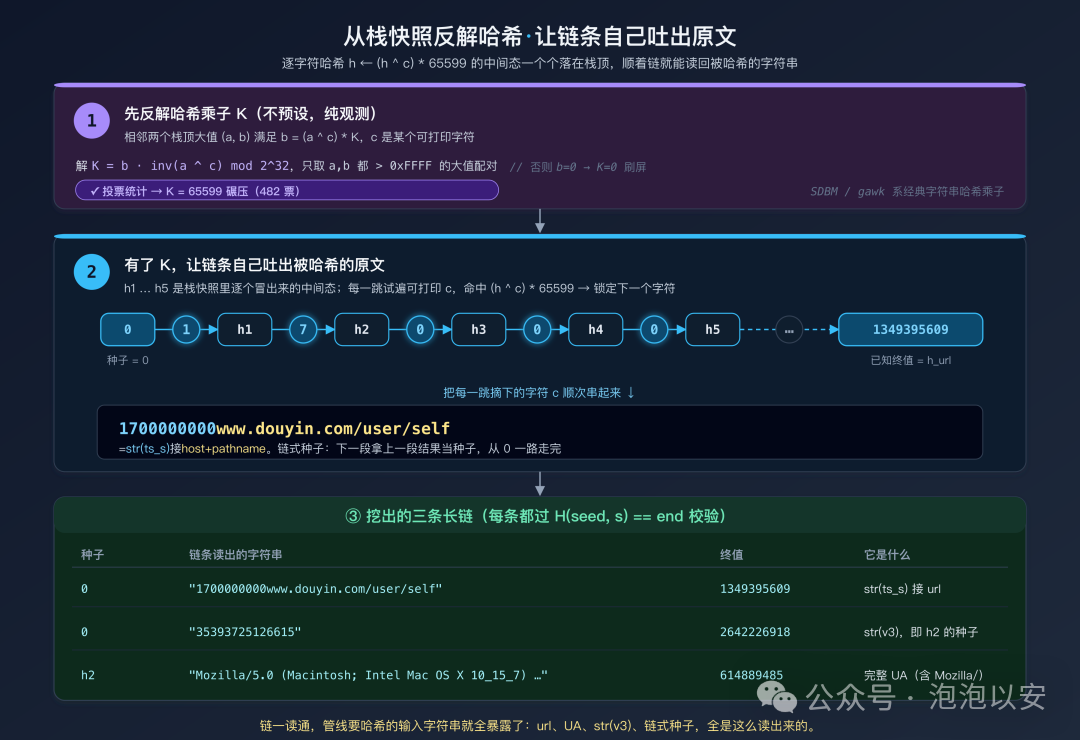The image size is (1080, 740).
Task: Click the ellipsis circle after h5
Action: (x=789, y=330)
